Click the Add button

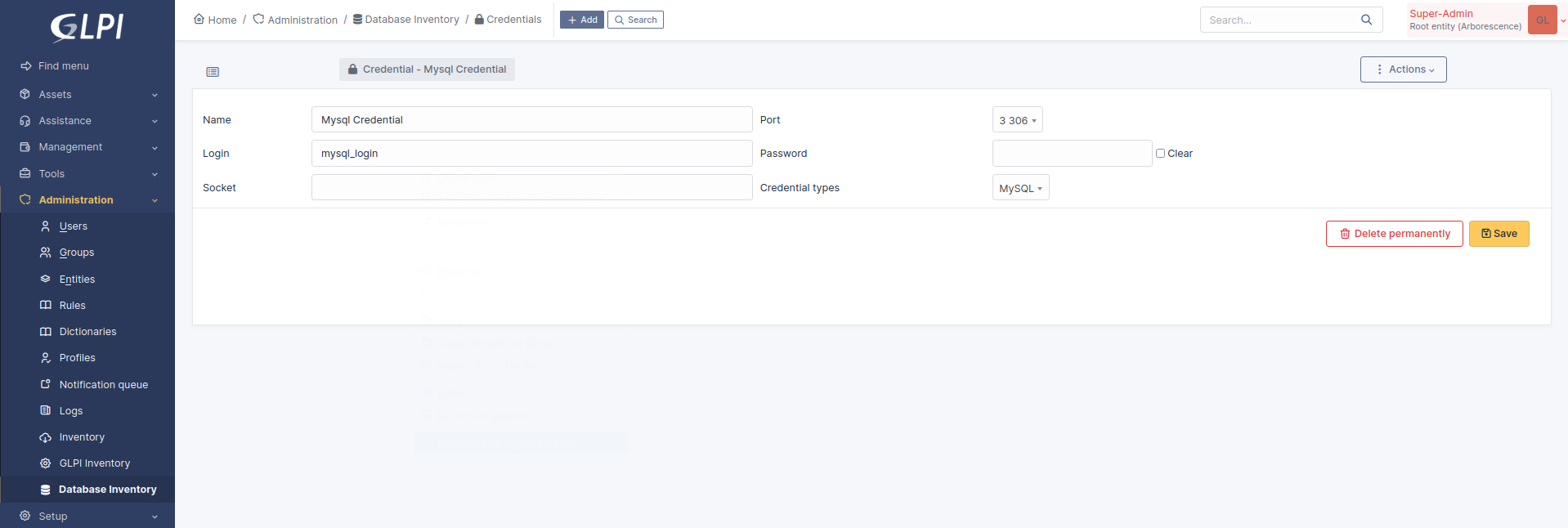click(582, 20)
